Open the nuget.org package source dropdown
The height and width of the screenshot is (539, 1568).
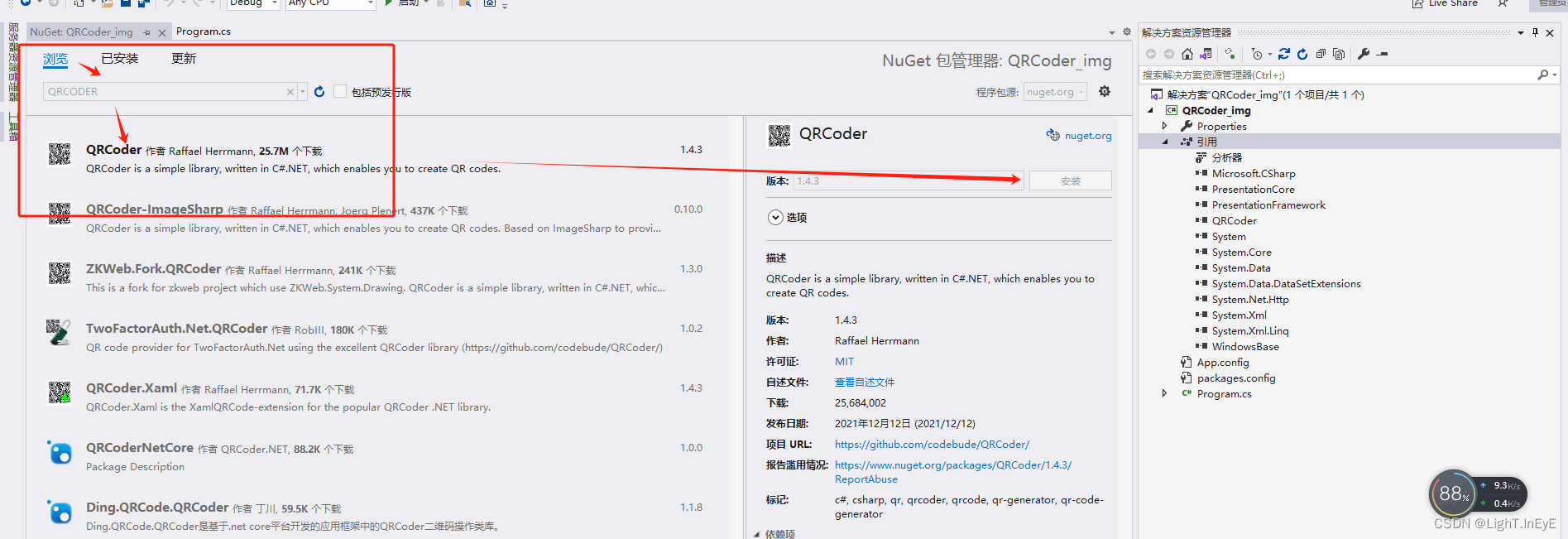click(1055, 92)
